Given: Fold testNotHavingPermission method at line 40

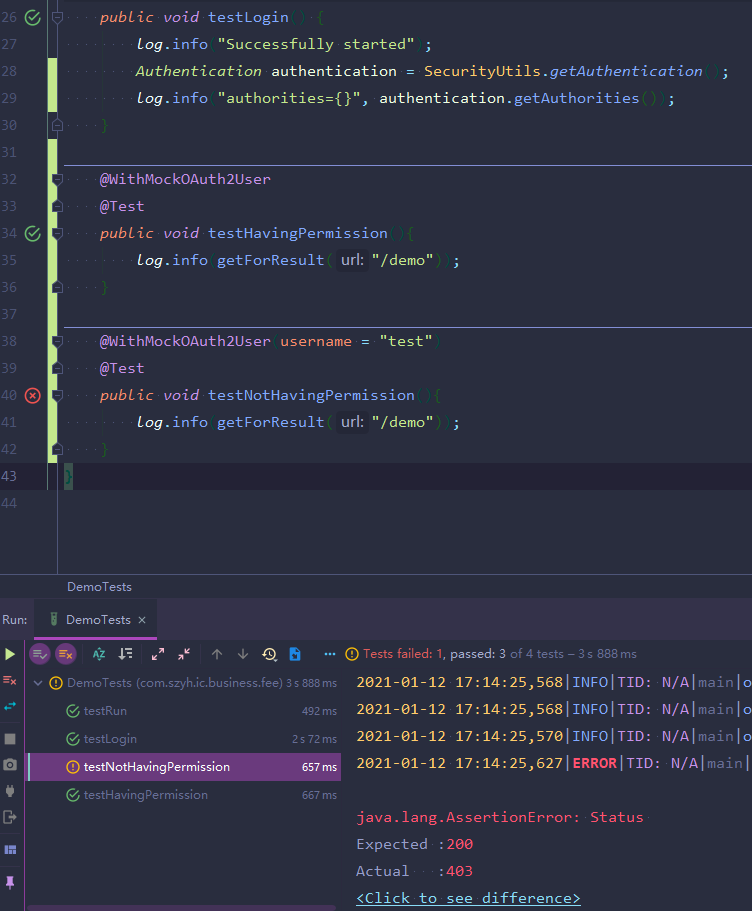Looking at the screenshot, I should coord(57,396).
